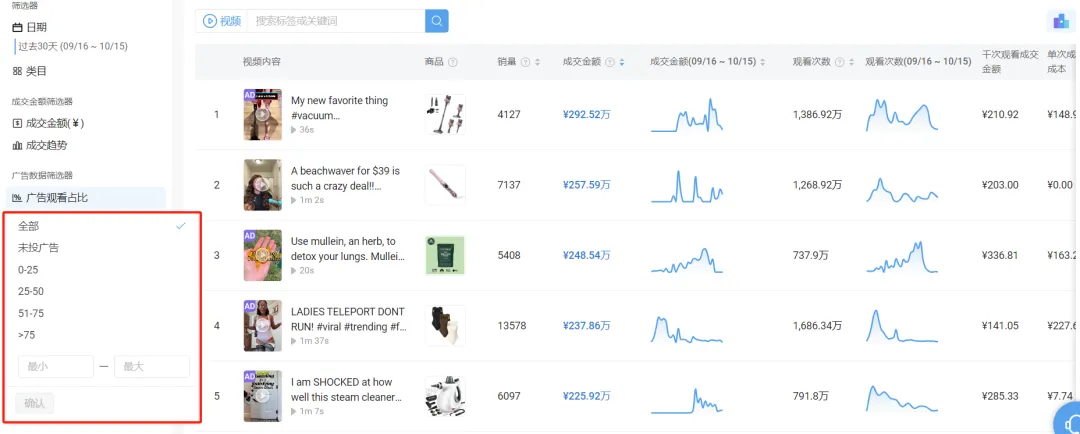Click the chart icon beside 广告观看占比
This screenshot has height=434, width=1080.
17,198
